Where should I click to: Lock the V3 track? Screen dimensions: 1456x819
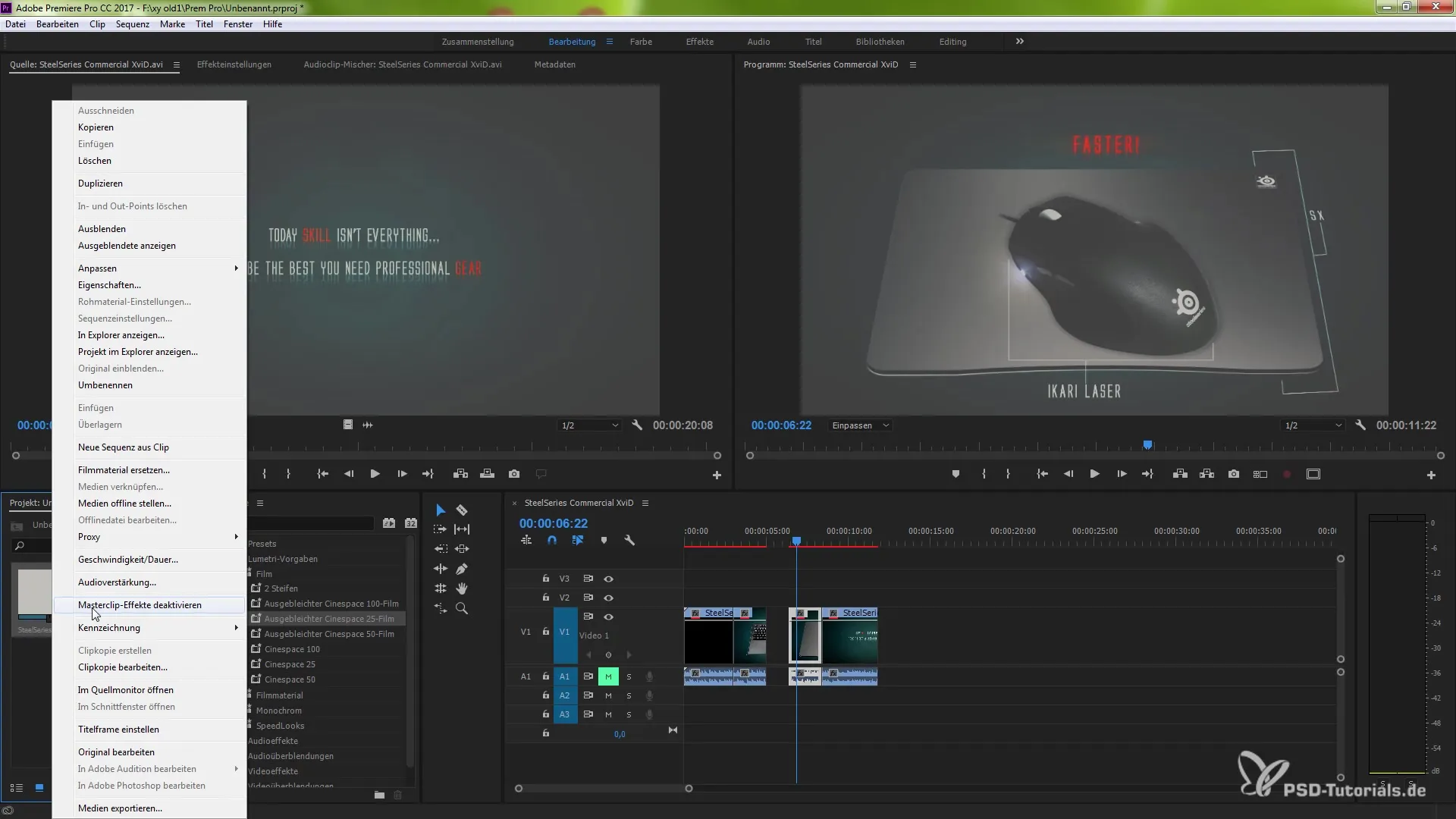point(545,579)
